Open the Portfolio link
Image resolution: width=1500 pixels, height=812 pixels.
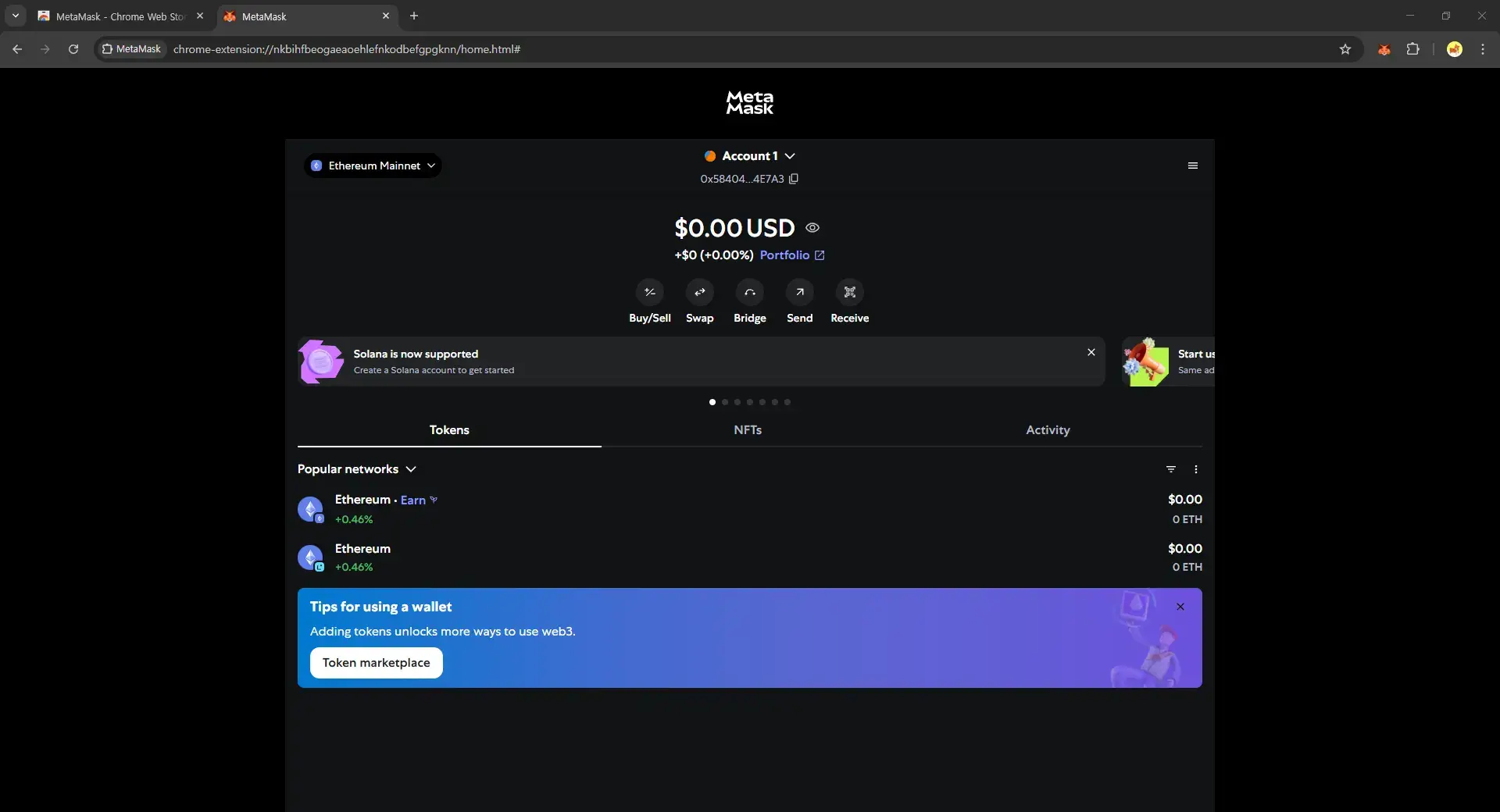pyautogui.click(x=792, y=255)
